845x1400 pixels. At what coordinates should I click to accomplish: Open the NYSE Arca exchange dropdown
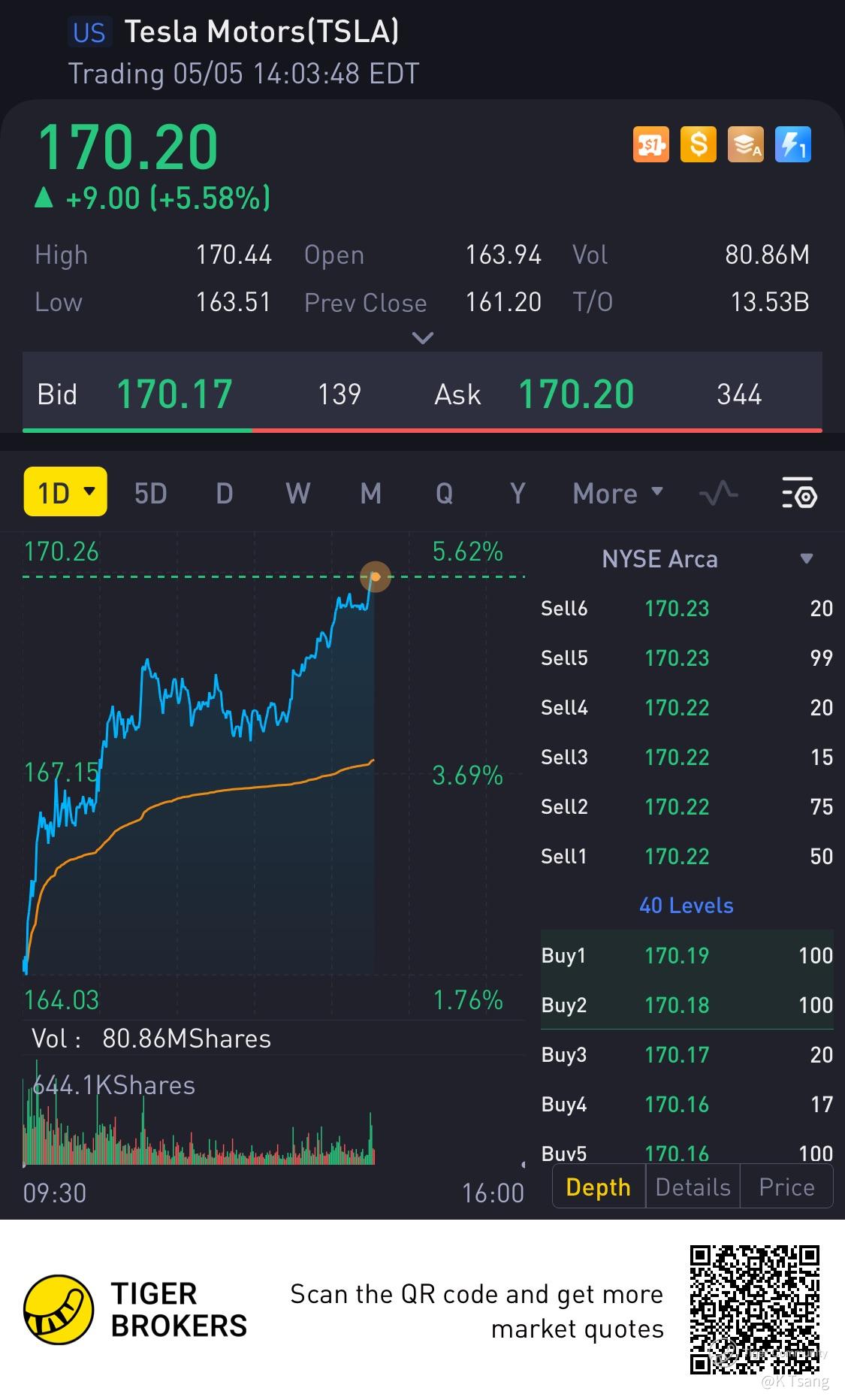706,559
